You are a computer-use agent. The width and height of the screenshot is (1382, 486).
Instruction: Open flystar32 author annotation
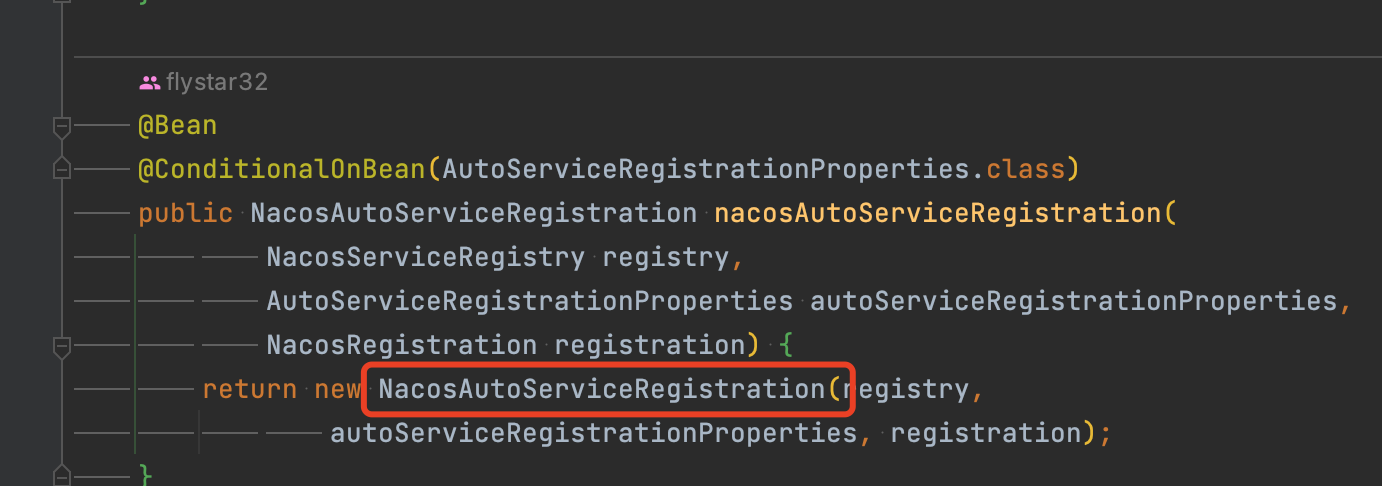pos(217,83)
